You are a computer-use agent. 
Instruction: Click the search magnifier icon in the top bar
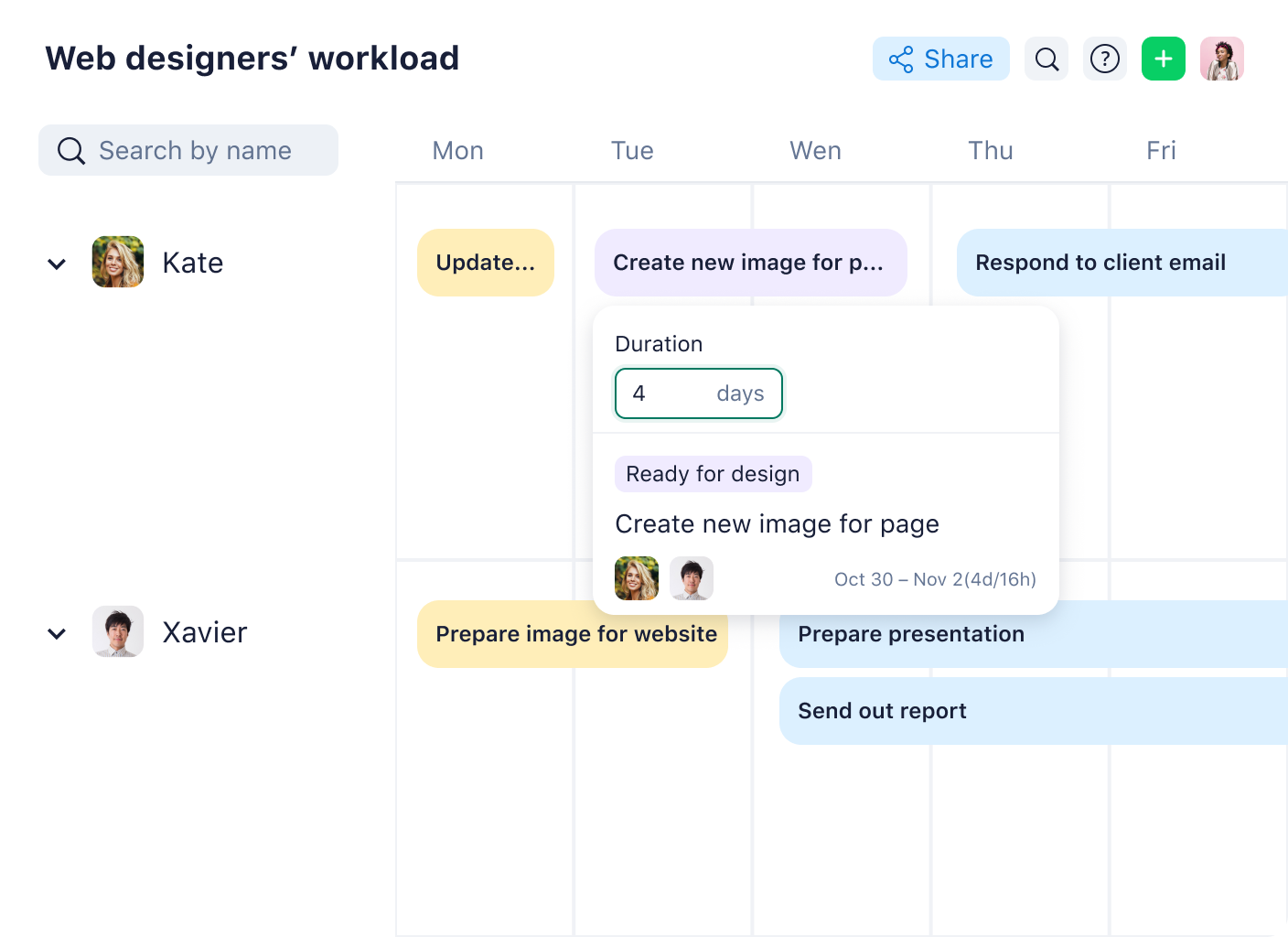(1046, 59)
